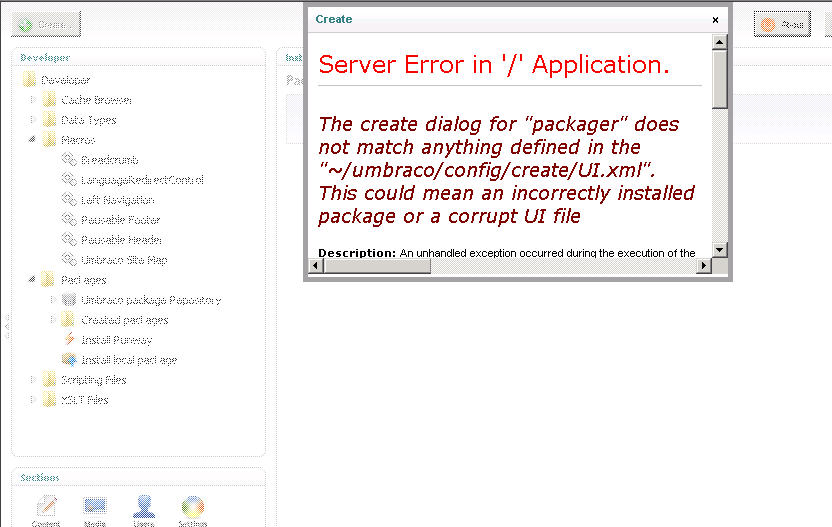Open the Pausable Header macro
The image size is (832, 527).
tap(122, 240)
